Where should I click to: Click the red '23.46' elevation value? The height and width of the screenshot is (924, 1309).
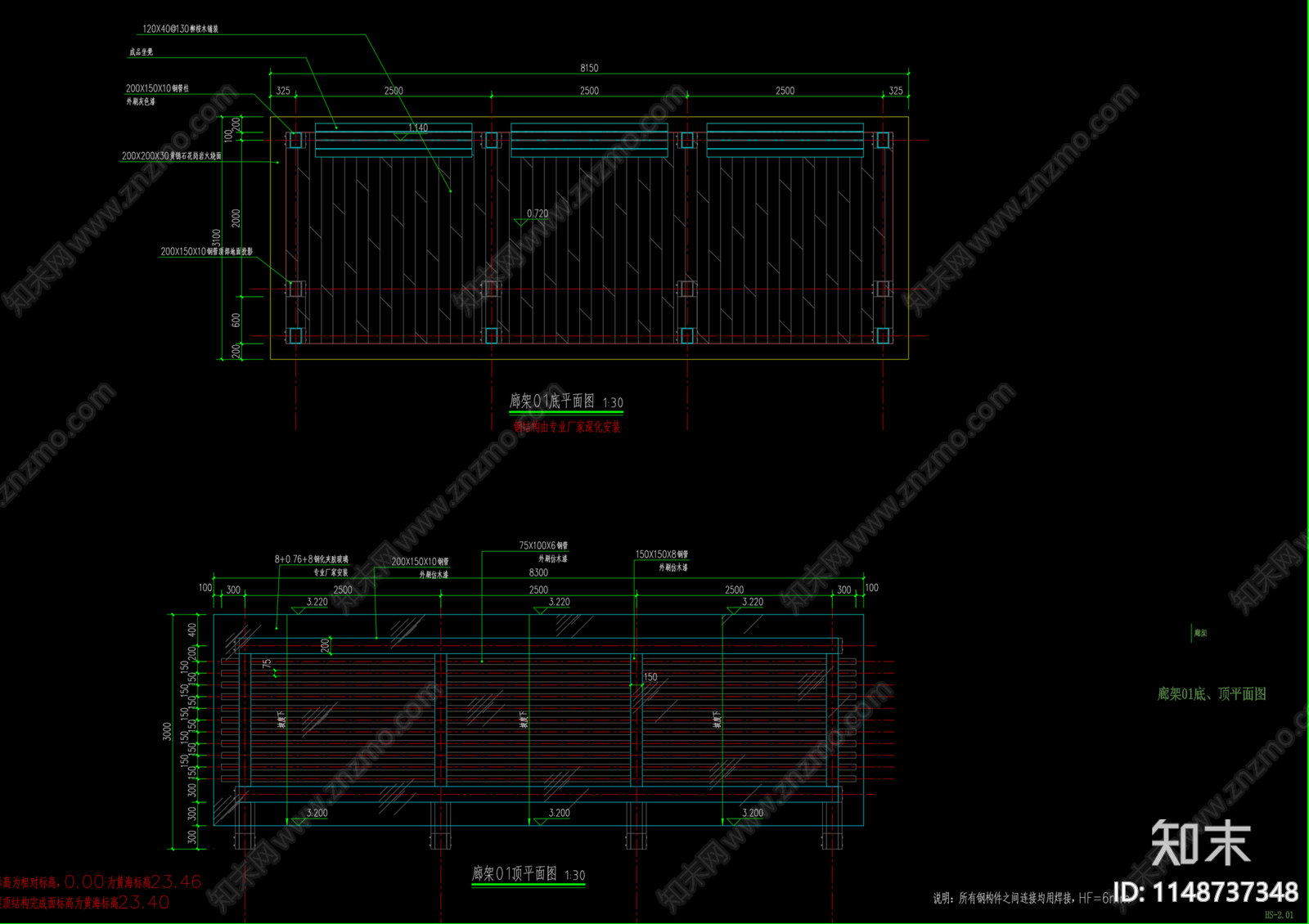click(176, 881)
